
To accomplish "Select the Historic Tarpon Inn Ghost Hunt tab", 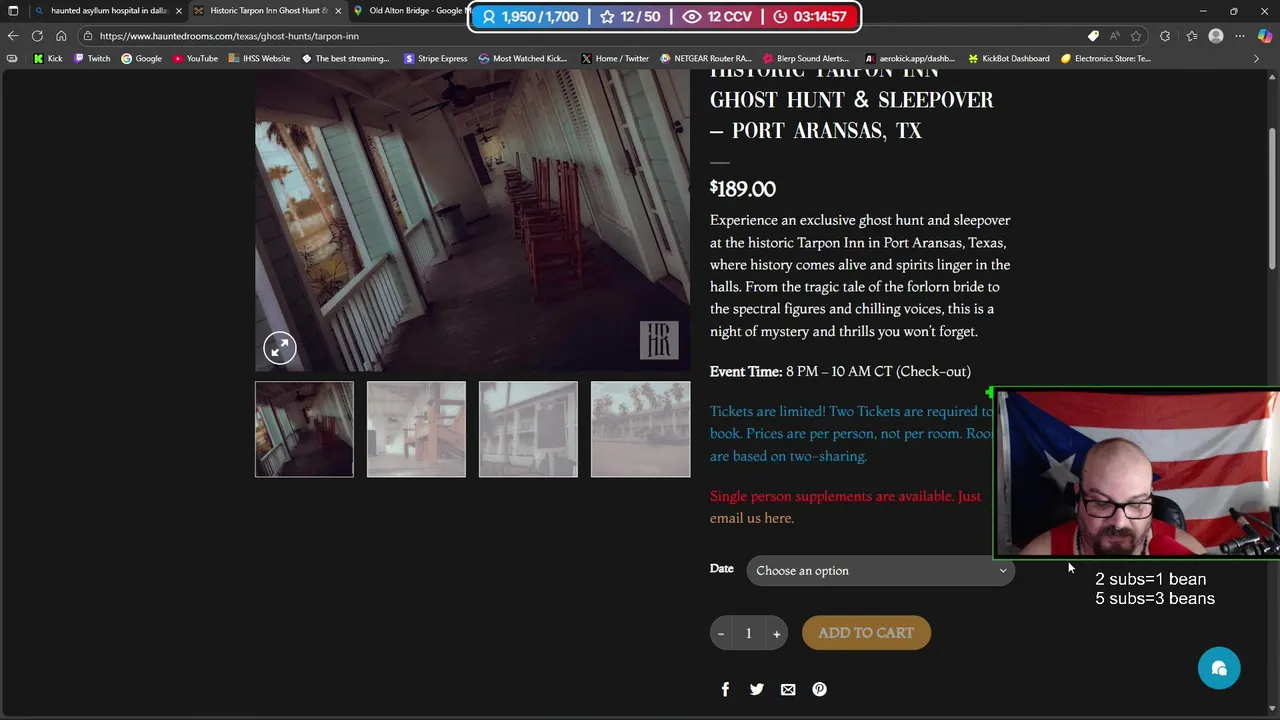I will (x=266, y=11).
